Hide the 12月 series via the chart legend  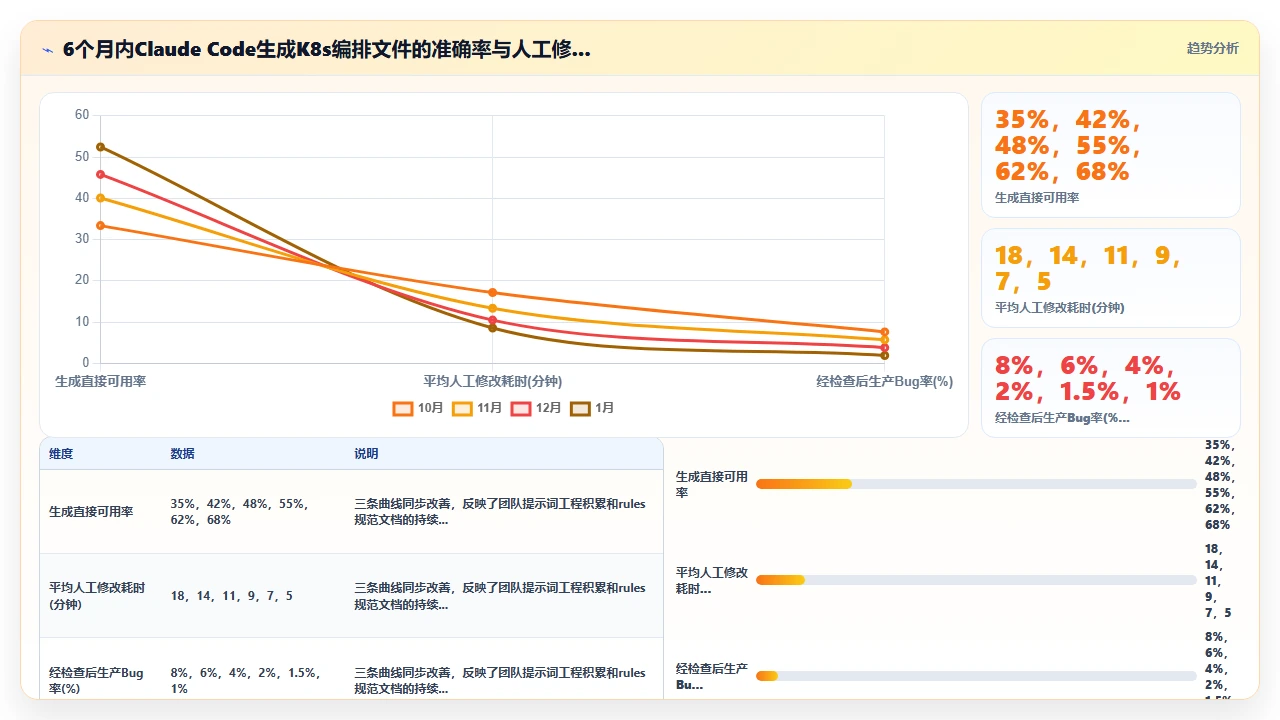tap(536, 408)
